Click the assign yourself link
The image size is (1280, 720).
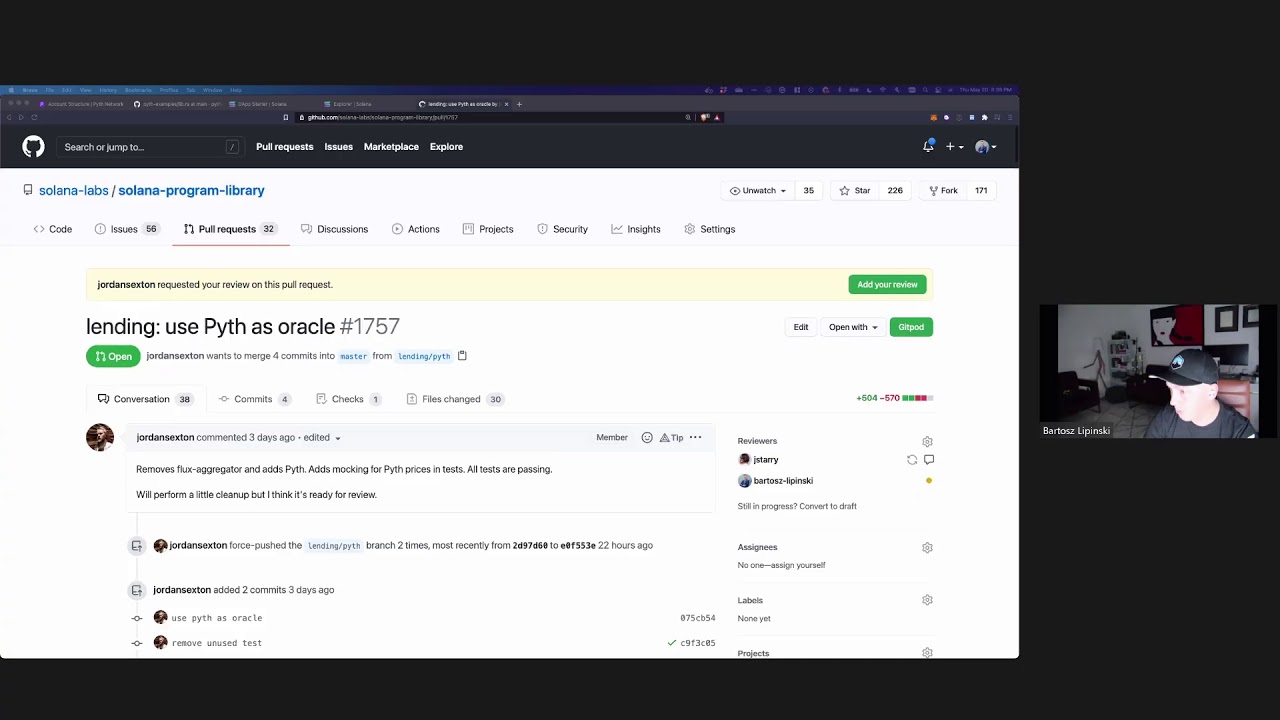point(796,565)
